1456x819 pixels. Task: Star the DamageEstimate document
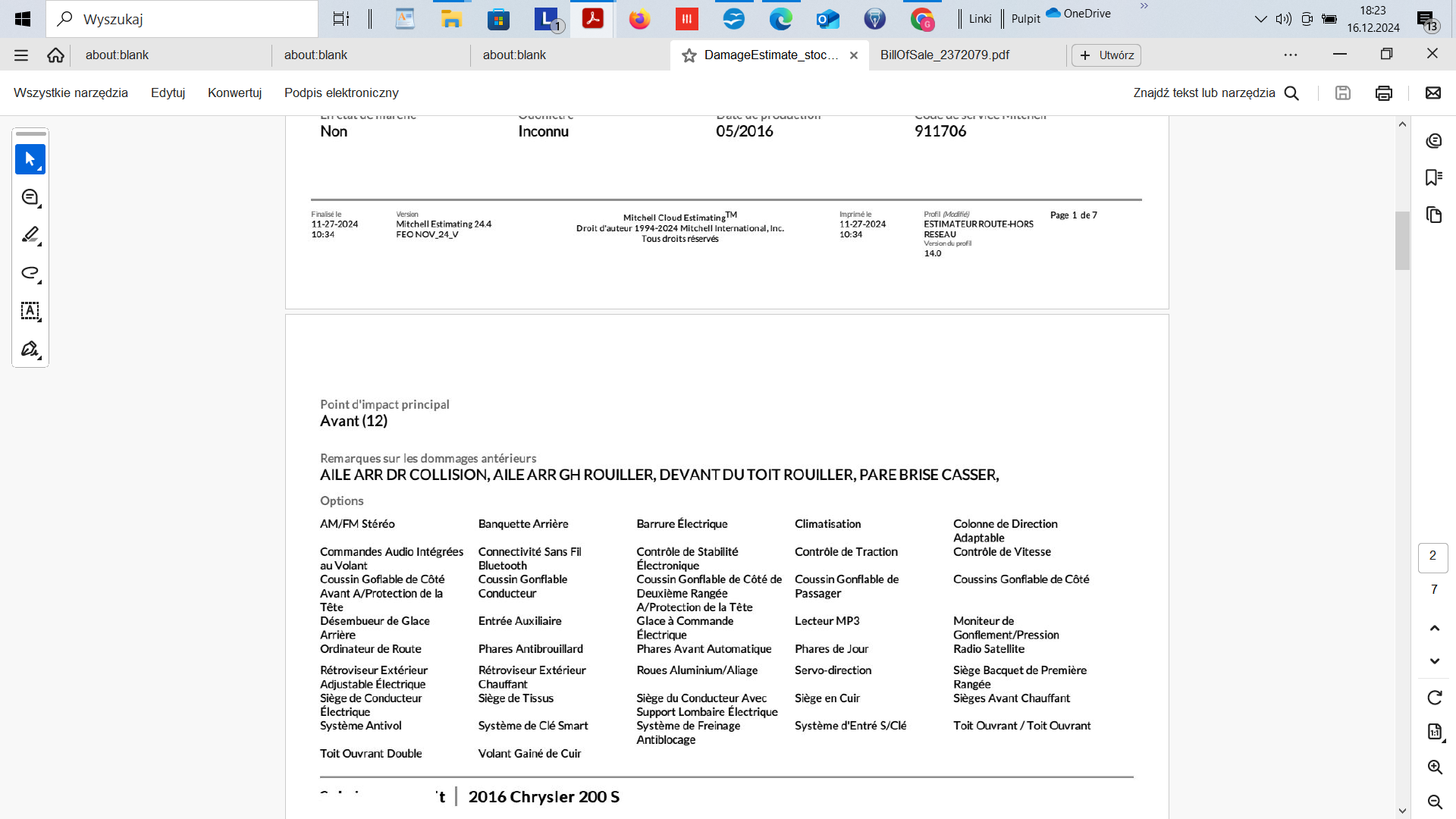[689, 55]
